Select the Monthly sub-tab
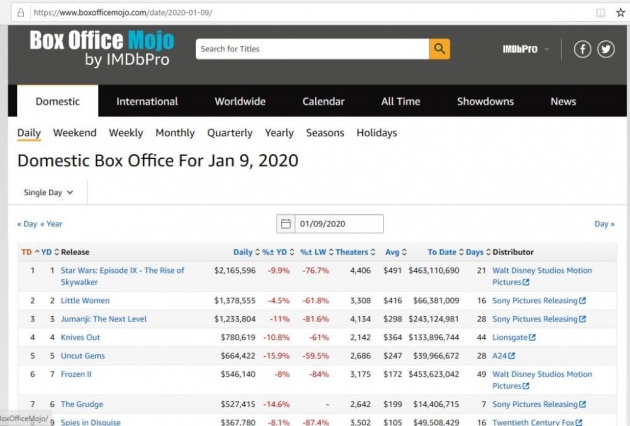The width and height of the screenshot is (630, 426). point(175,133)
